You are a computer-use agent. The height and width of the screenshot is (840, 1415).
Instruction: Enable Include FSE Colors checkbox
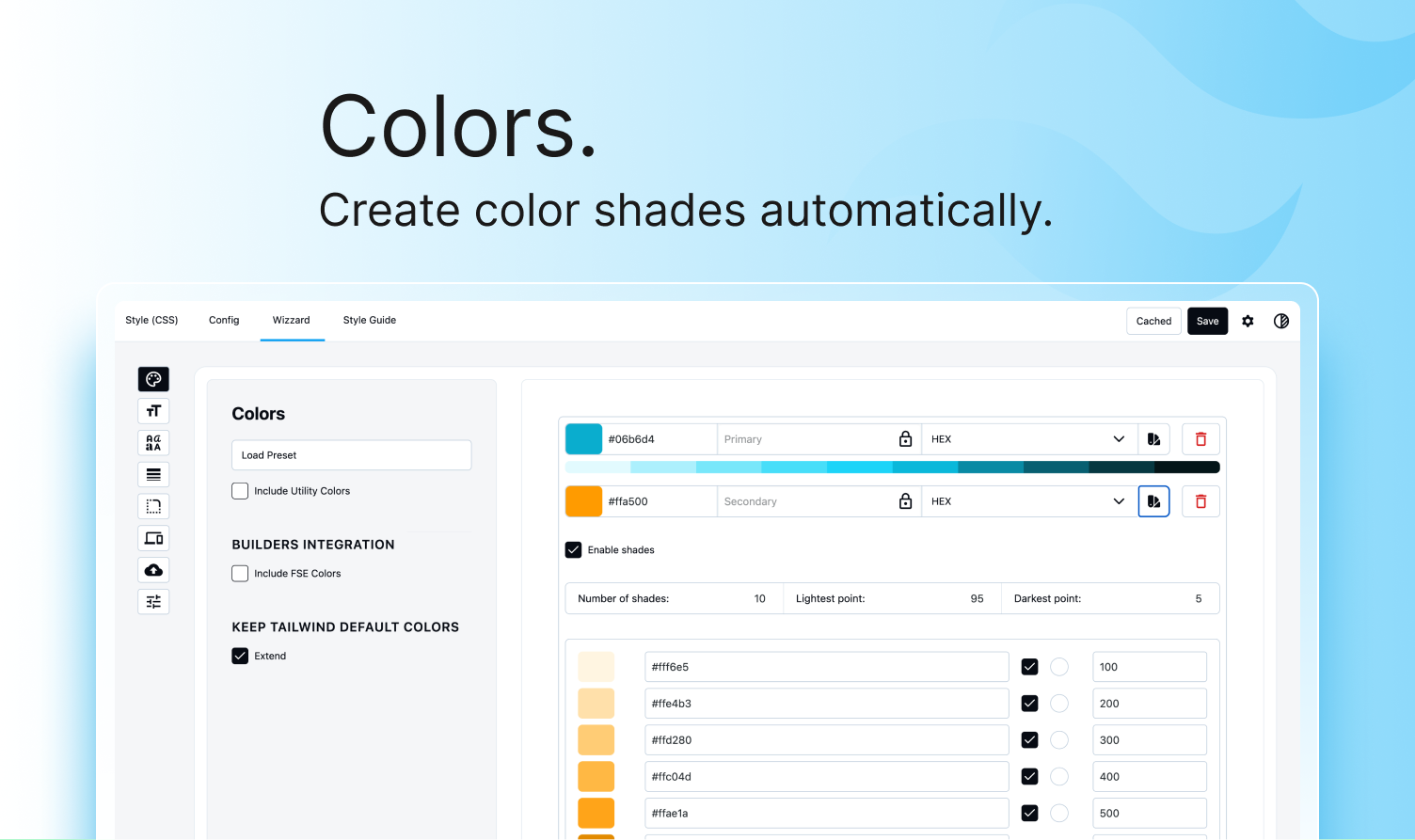pos(240,574)
